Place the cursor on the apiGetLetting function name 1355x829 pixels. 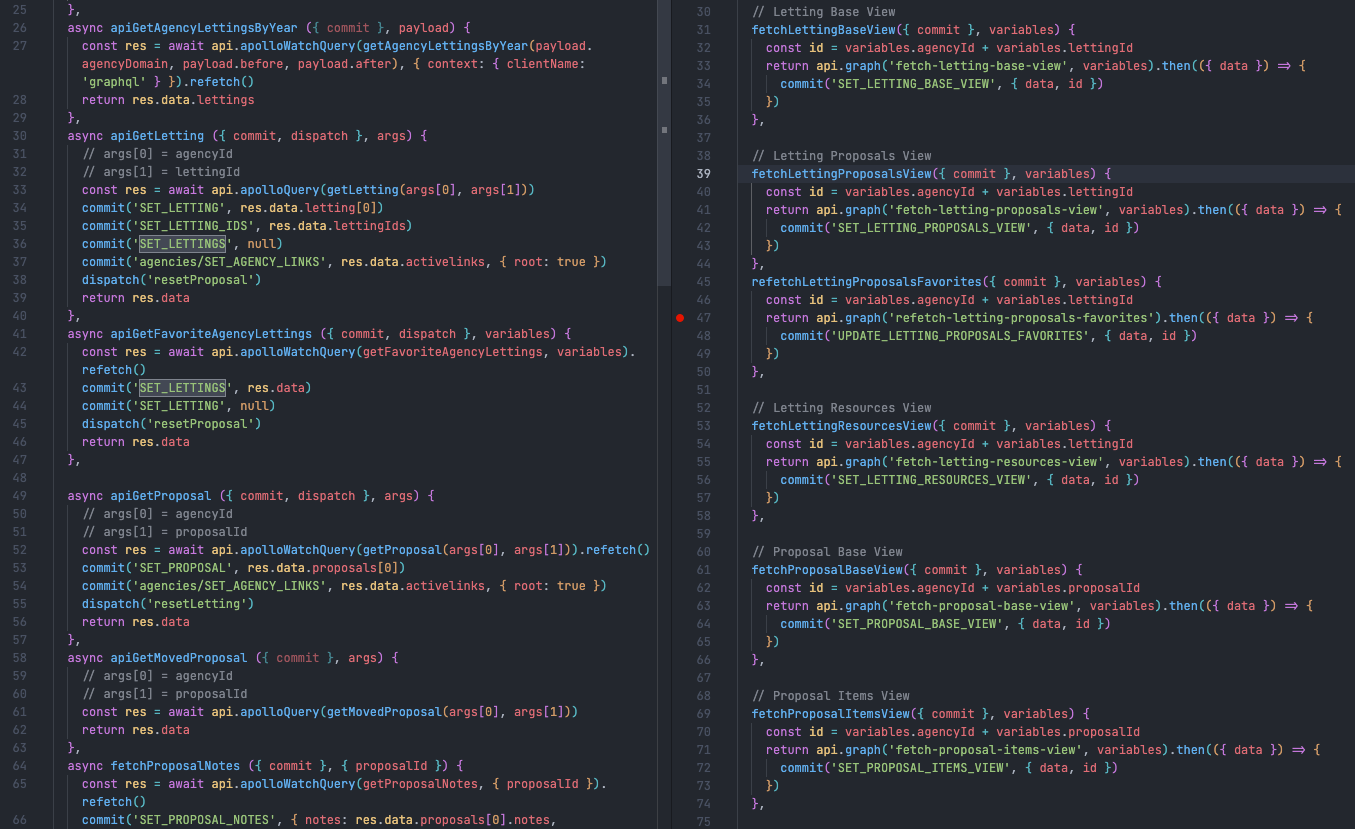pyautogui.click(x=157, y=136)
